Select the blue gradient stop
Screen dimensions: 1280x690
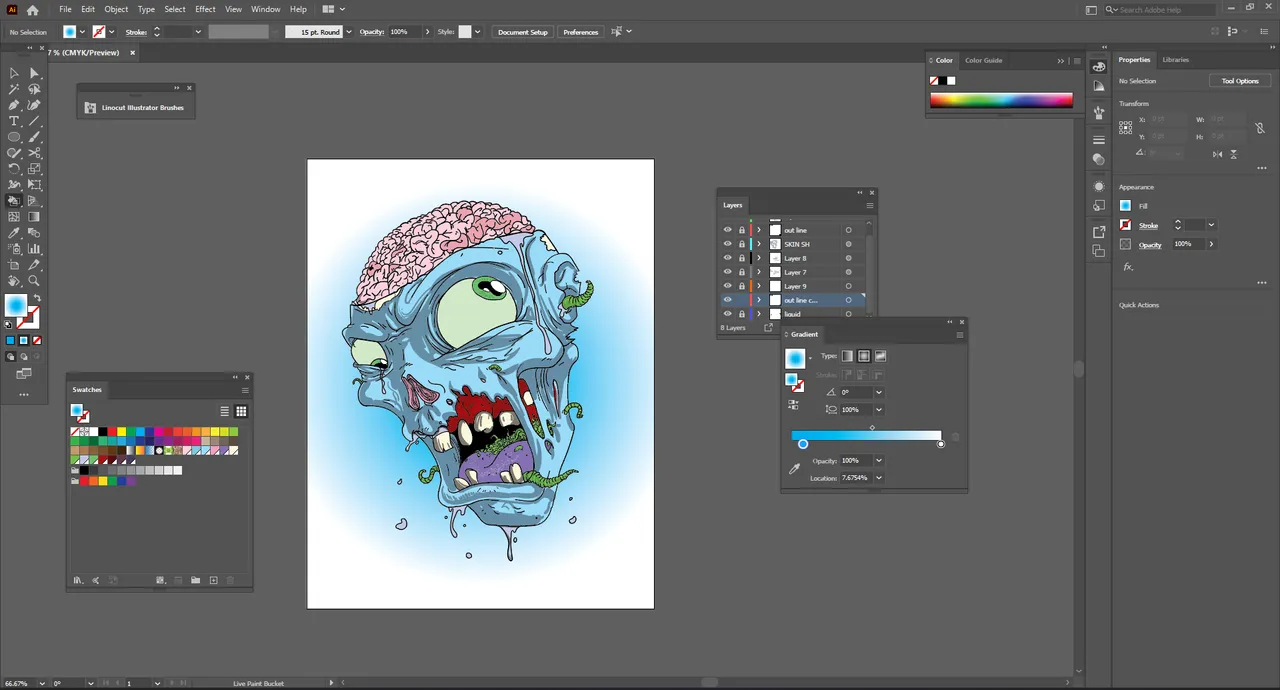tap(803, 444)
